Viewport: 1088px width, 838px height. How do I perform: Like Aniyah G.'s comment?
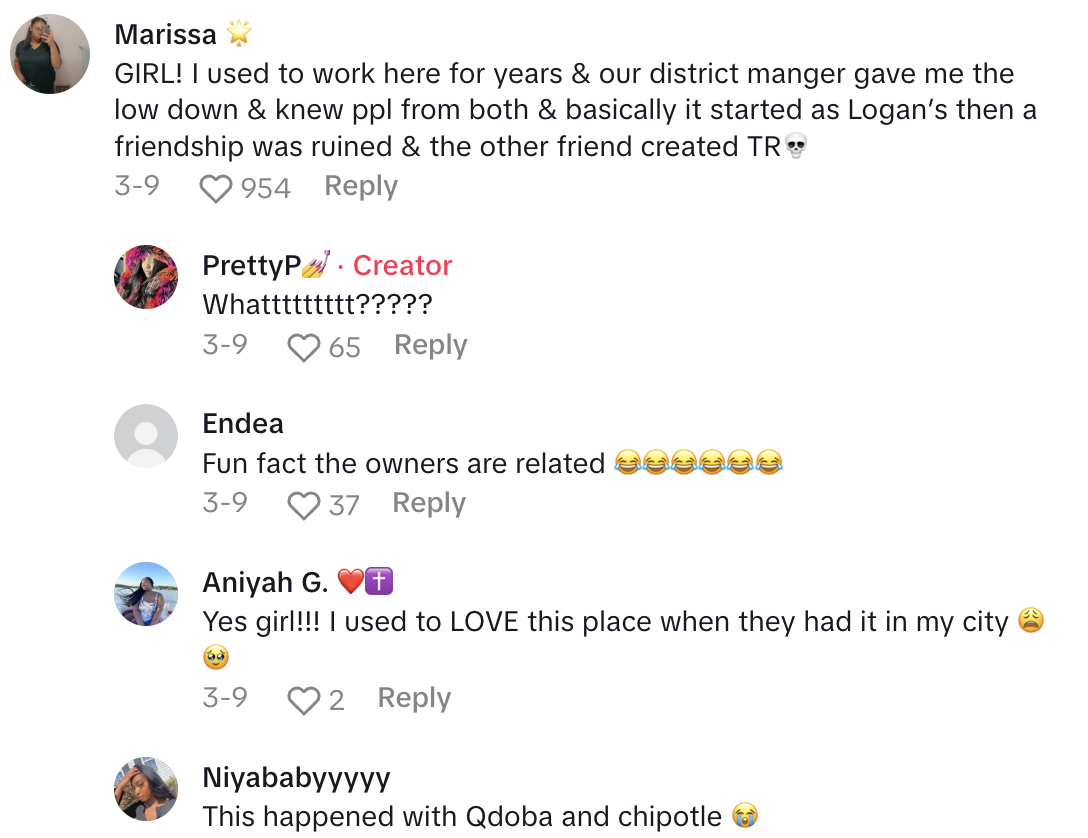(x=303, y=701)
